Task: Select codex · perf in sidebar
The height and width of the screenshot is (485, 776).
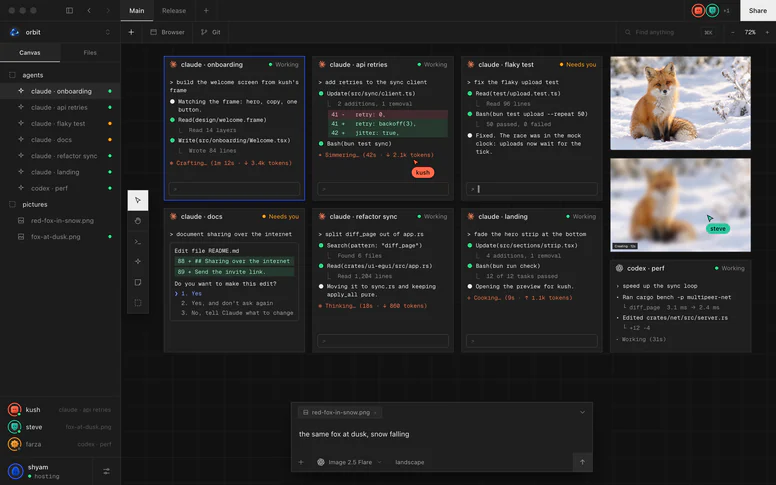Action: pyautogui.click(x=60, y=188)
